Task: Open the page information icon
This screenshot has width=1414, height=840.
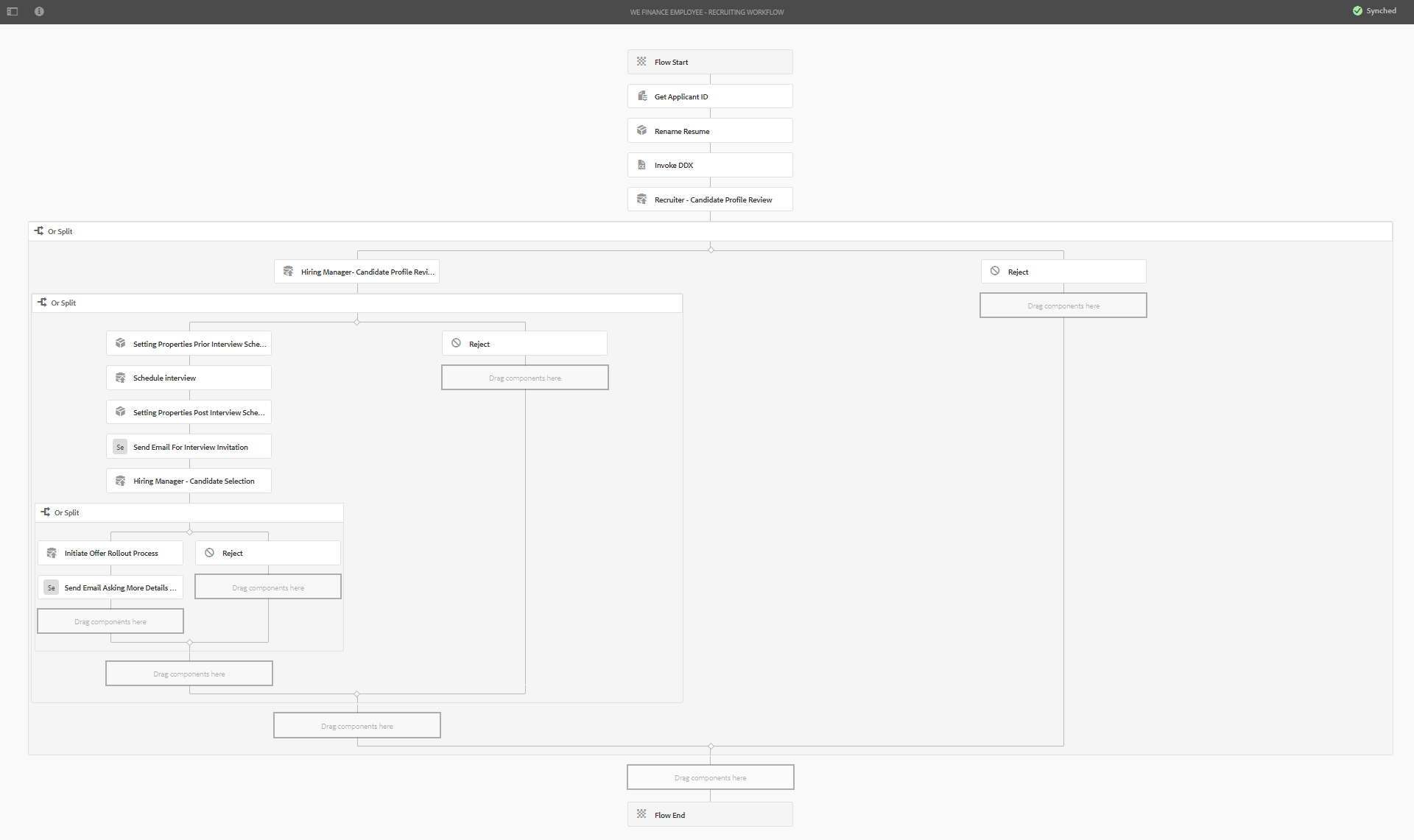Action: point(39,12)
